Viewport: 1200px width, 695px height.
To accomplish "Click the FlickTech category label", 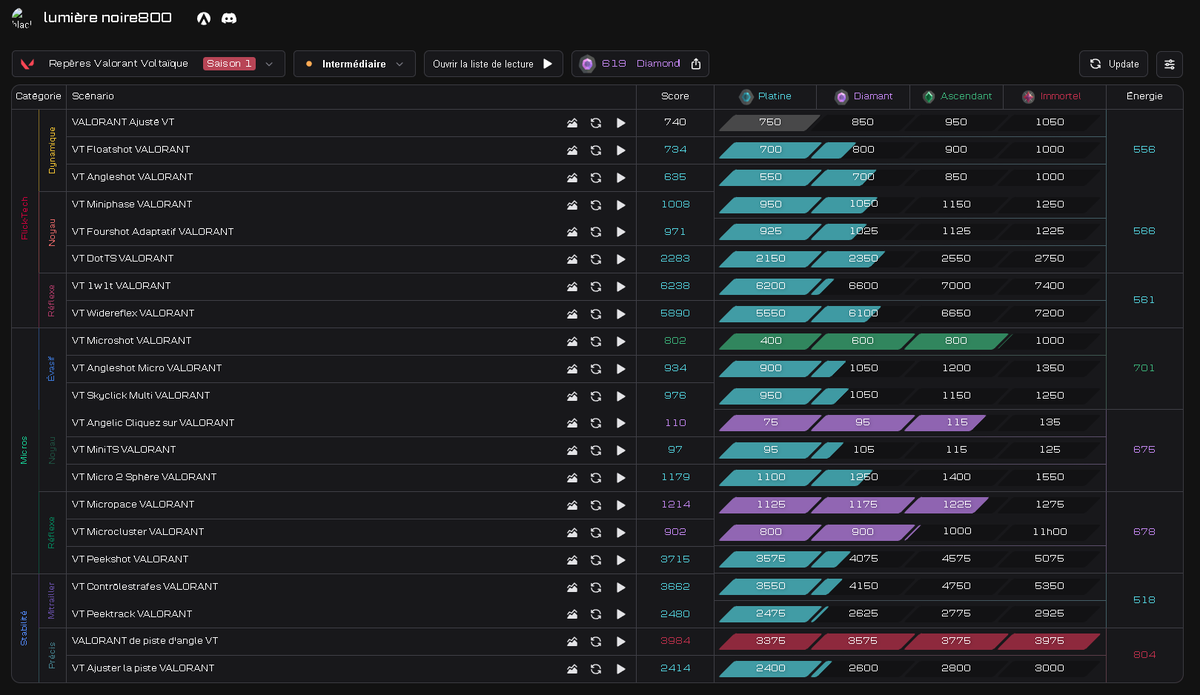I will (x=25, y=218).
